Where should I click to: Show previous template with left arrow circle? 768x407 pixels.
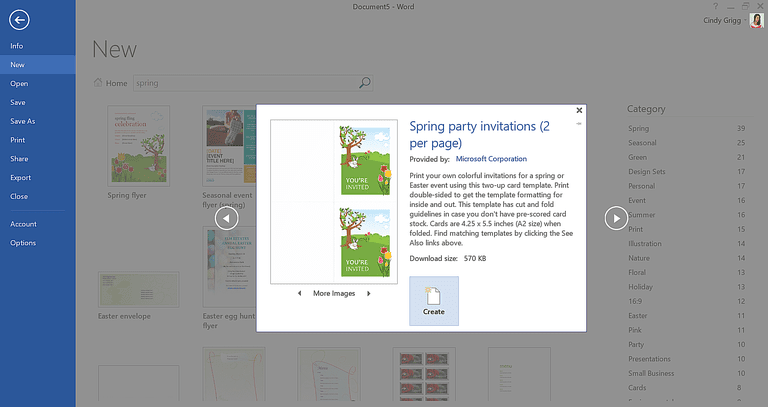(226, 218)
